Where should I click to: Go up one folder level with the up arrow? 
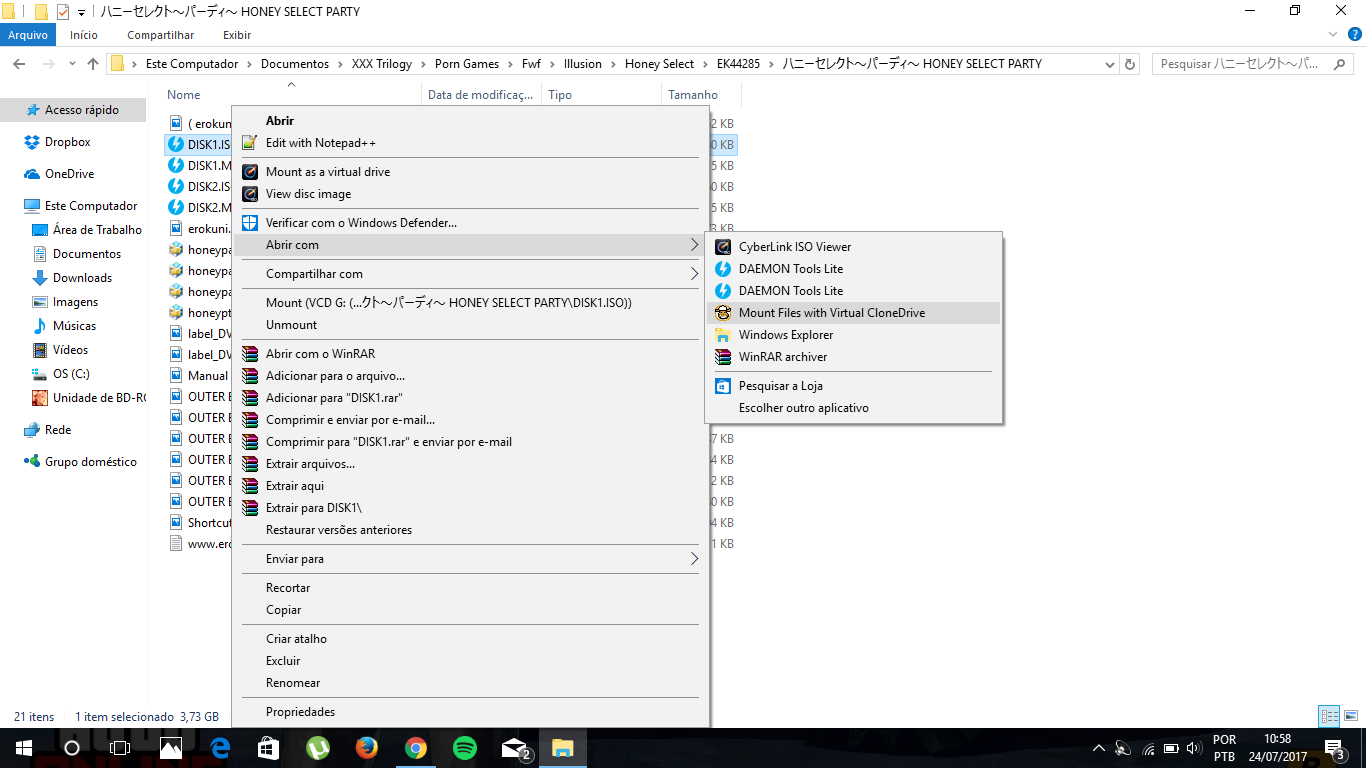point(93,64)
